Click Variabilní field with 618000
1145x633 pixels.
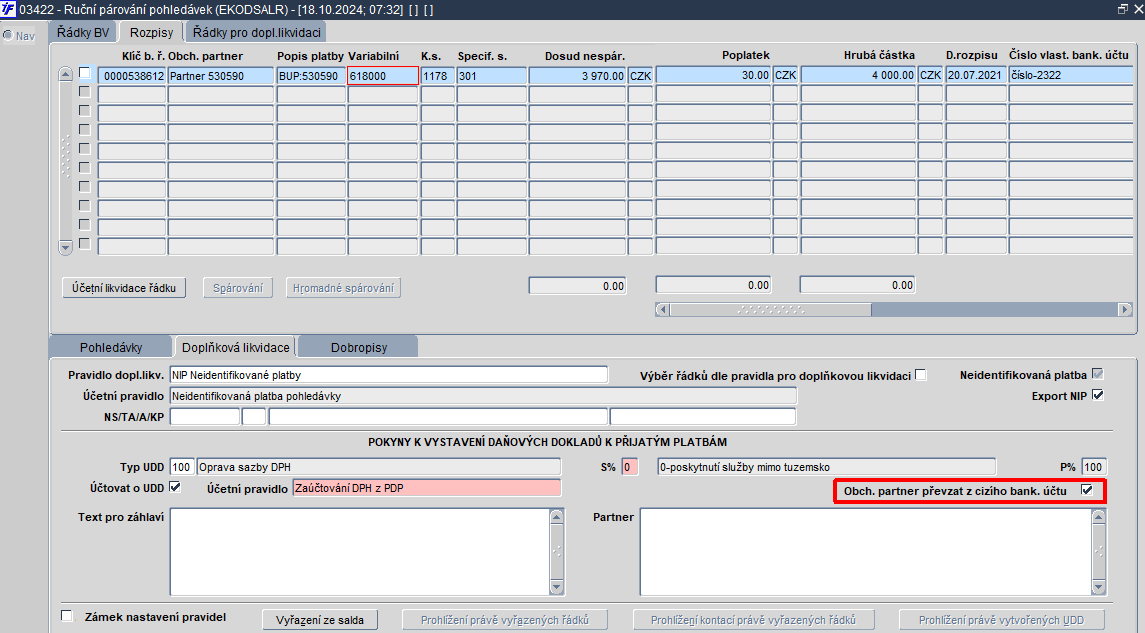click(x=383, y=75)
